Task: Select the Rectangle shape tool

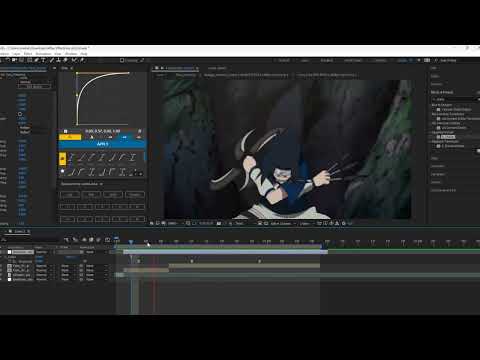Action: (29, 60)
